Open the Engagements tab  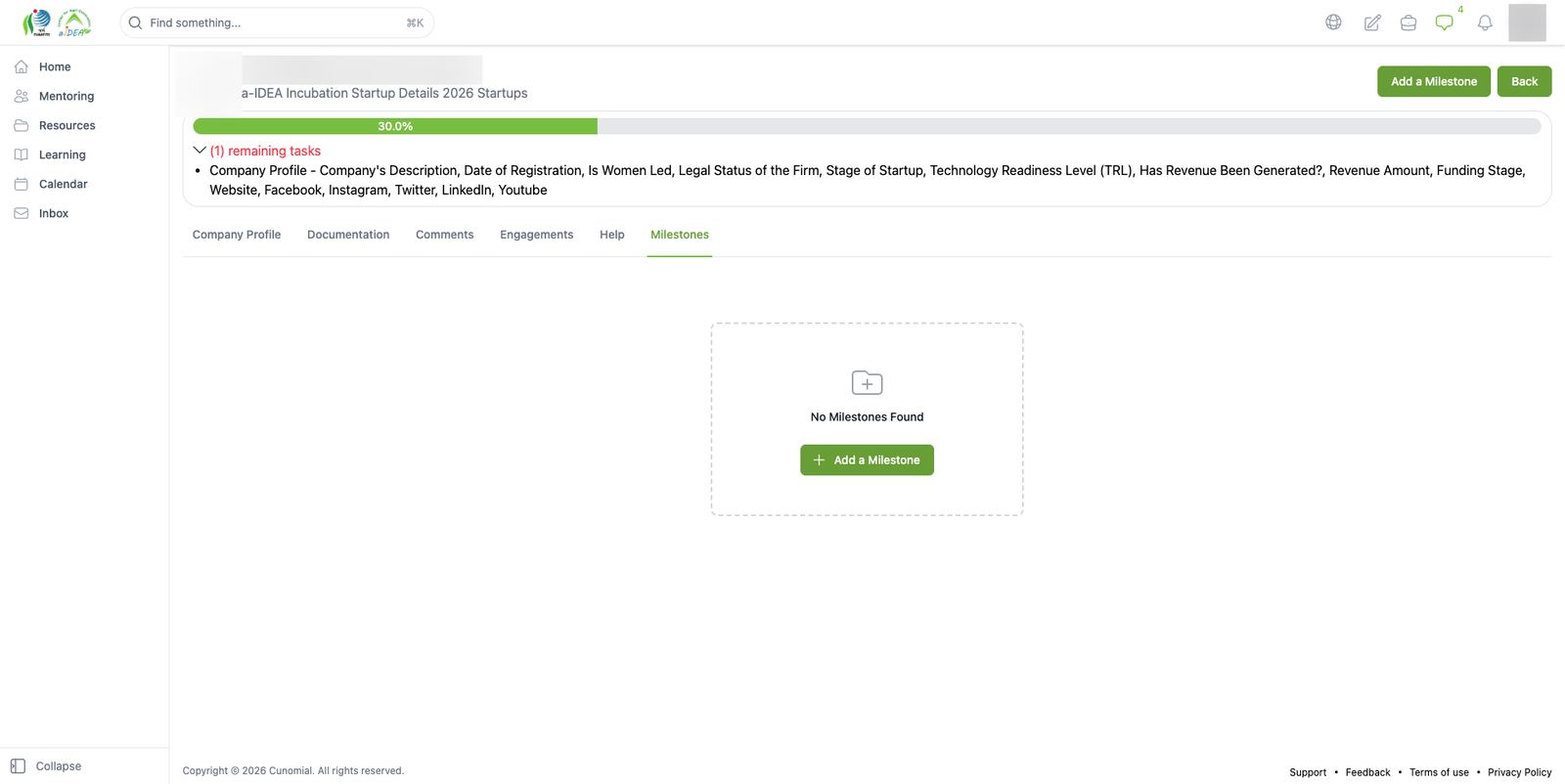537,235
